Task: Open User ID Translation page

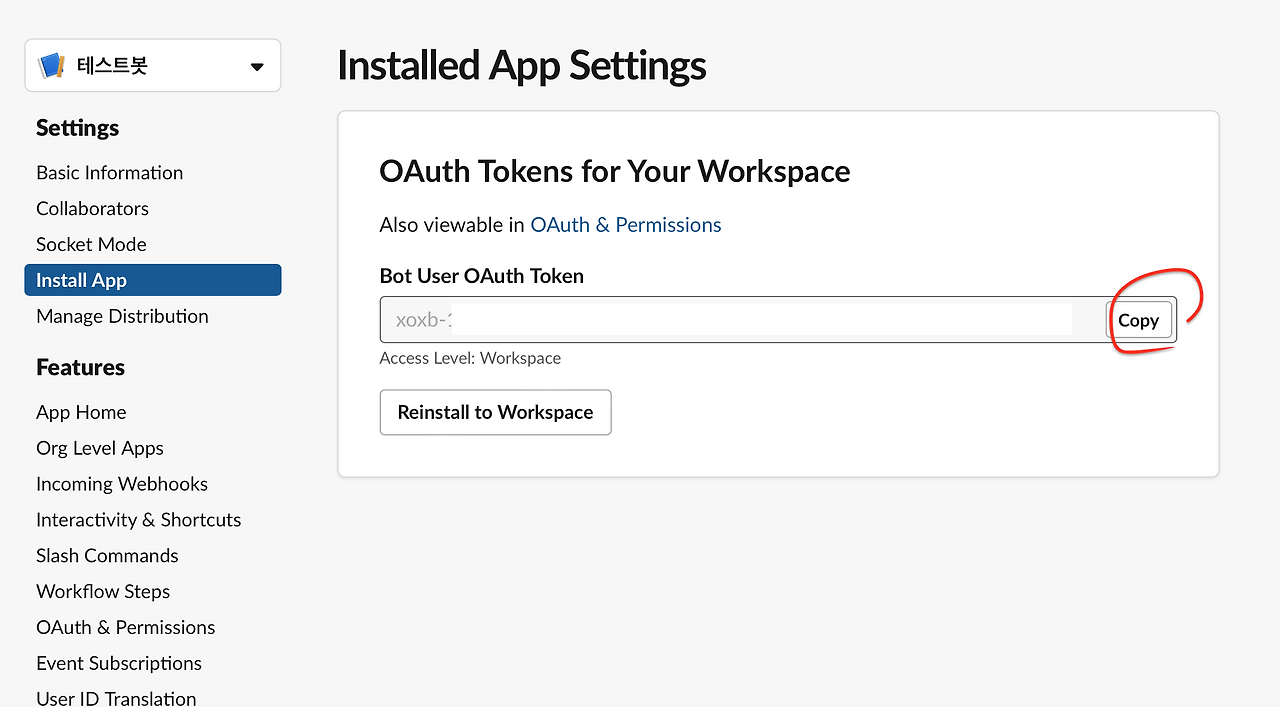Action: coord(116,698)
